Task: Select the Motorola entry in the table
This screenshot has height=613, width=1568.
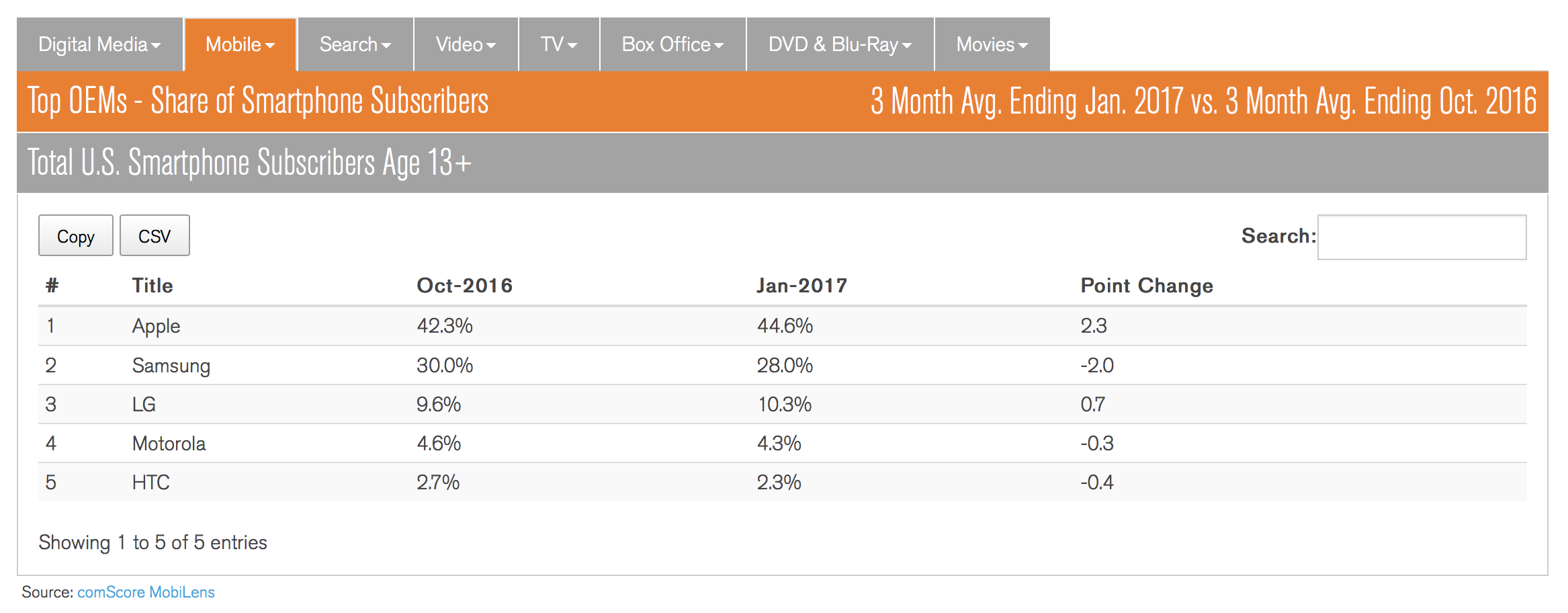Action: coord(169,444)
